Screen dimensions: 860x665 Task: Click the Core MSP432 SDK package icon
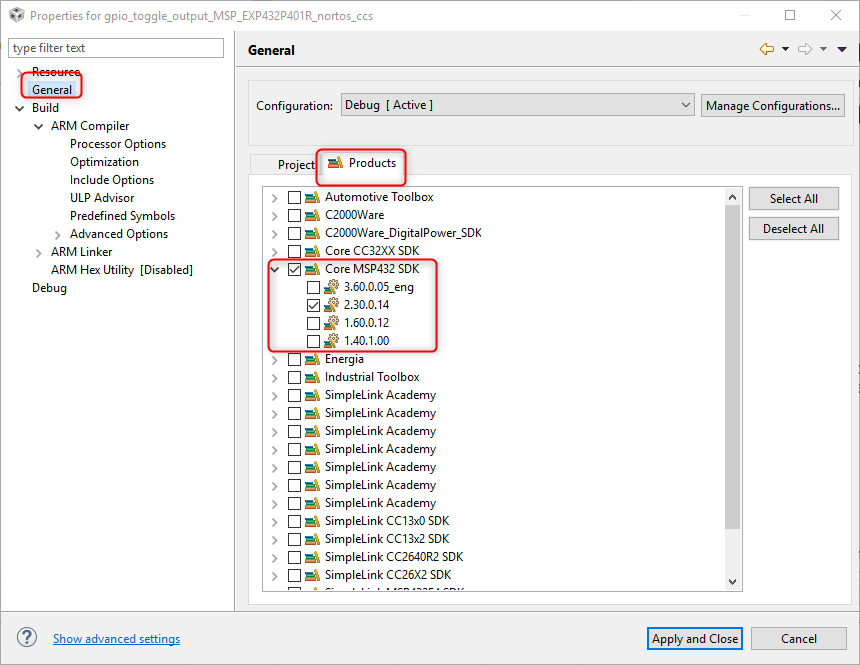[x=313, y=269]
